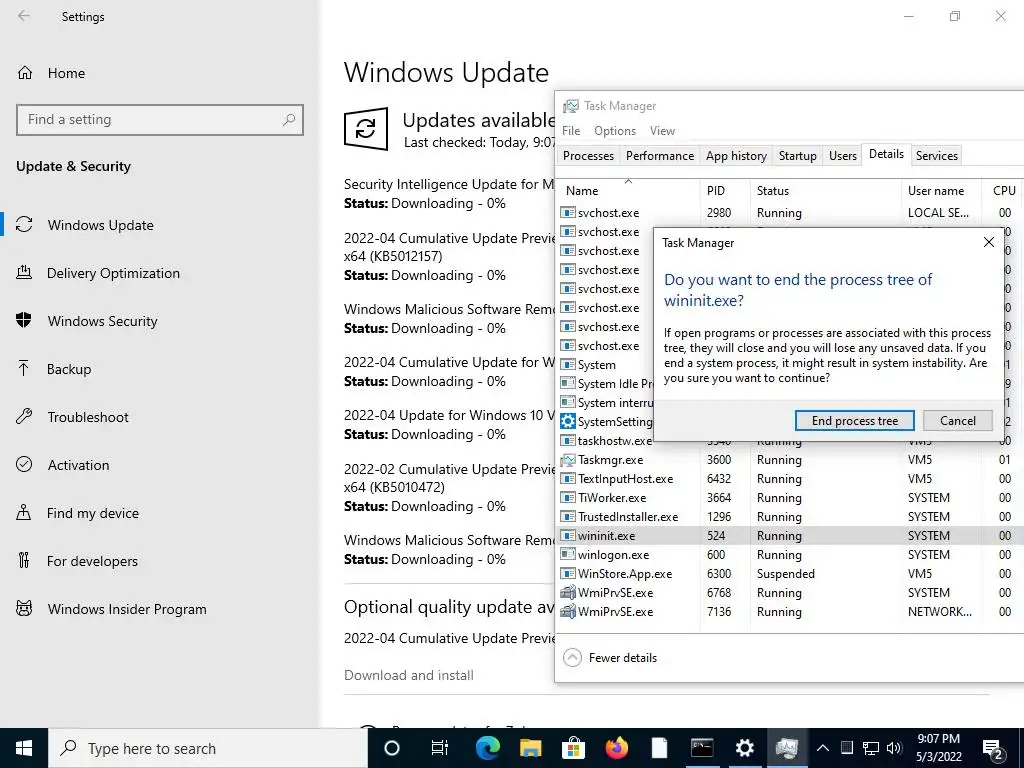Screen dimensions: 1024x768
Task: Collapse Task Manager with Fewer details chevron
Action: point(572,658)
